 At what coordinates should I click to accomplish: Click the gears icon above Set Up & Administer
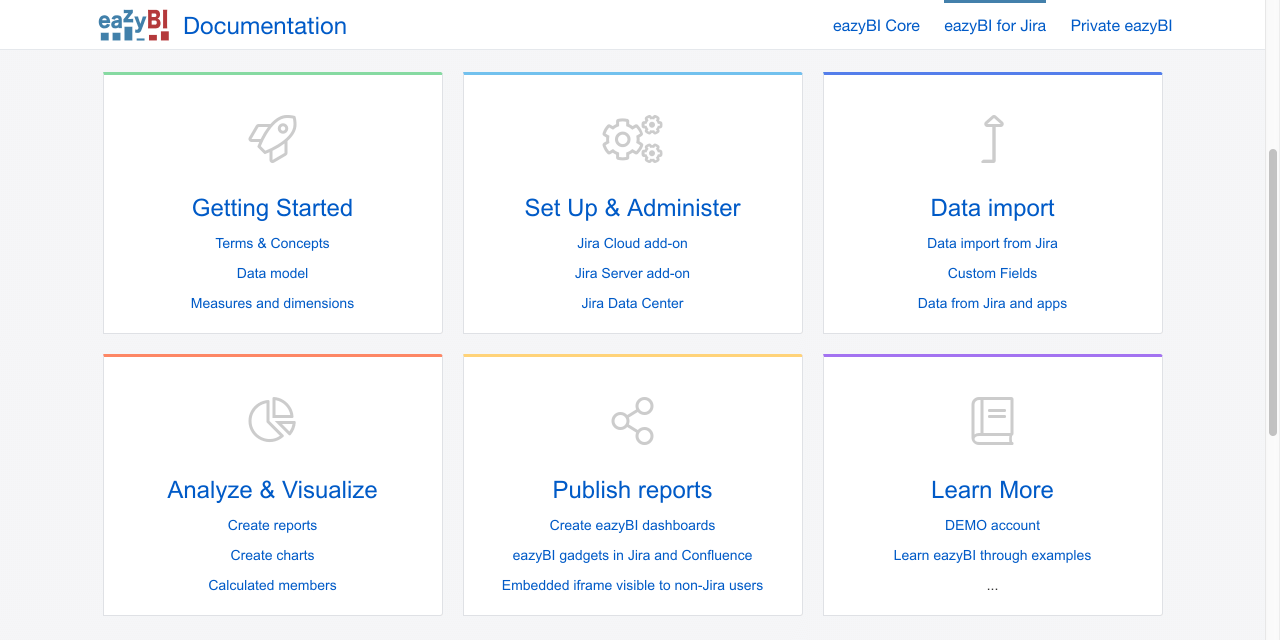point(632,139)
